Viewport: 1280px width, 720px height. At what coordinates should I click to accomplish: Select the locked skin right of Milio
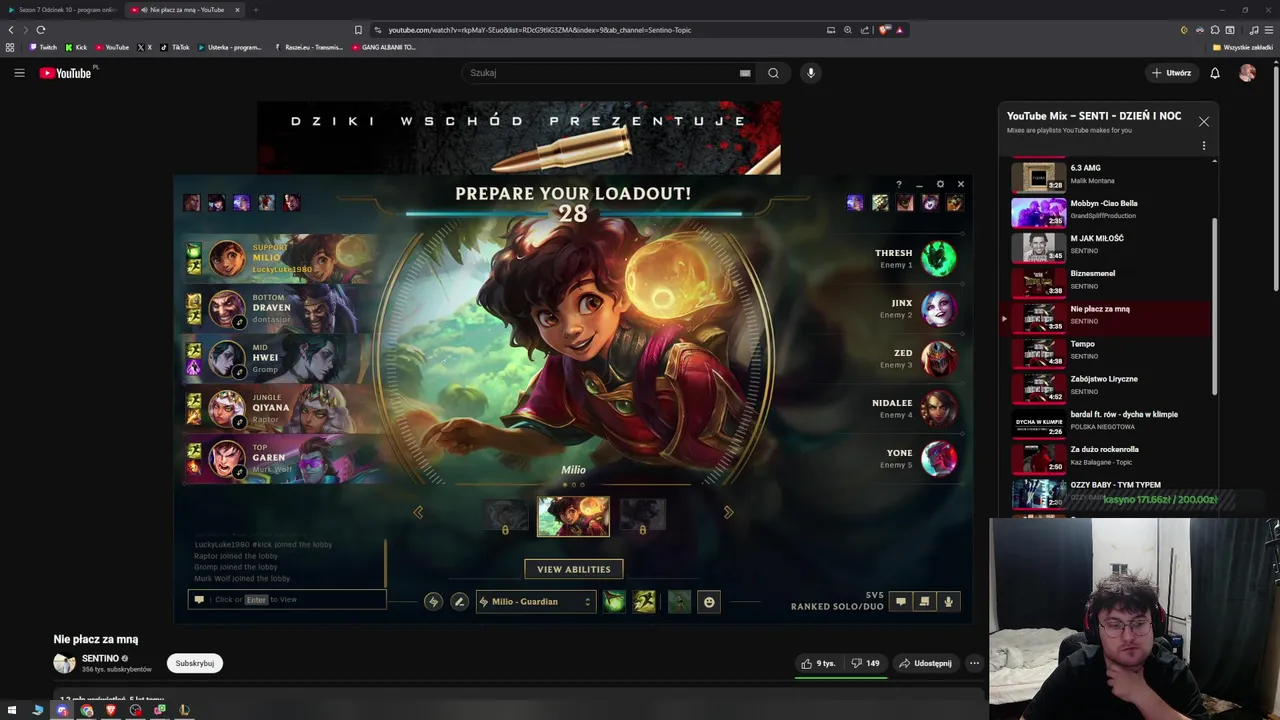[x=642, y=516]
